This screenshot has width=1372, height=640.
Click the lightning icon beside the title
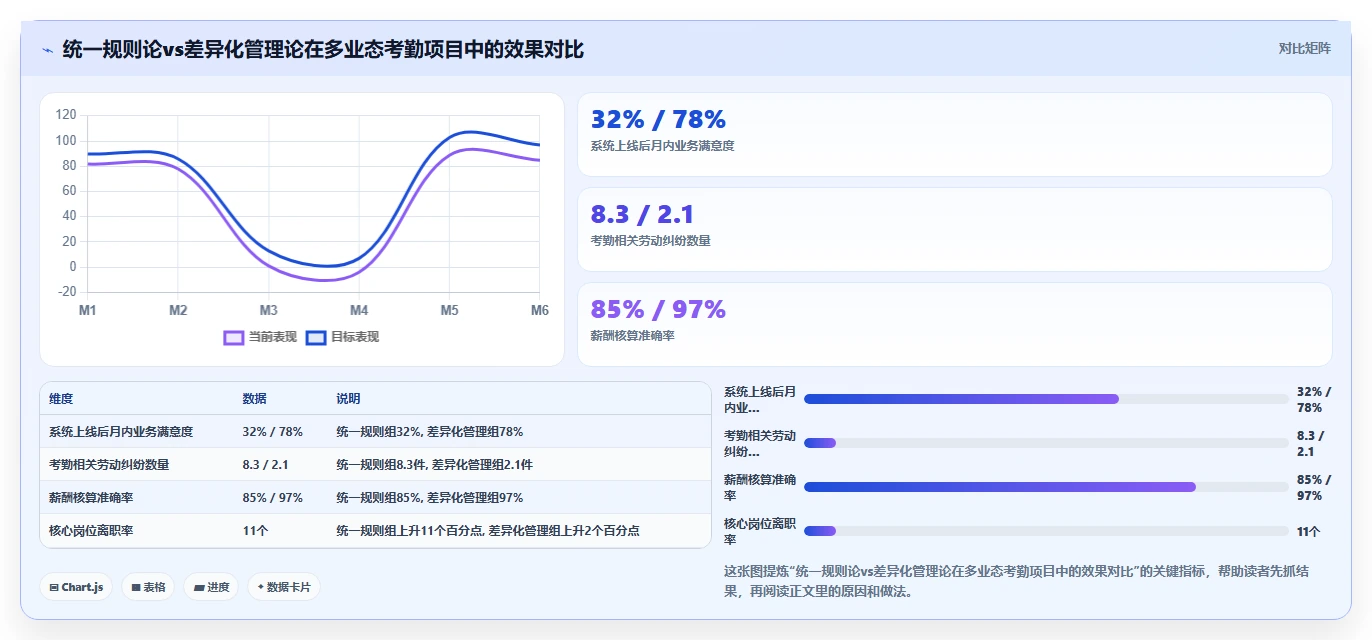pos(47,50)
